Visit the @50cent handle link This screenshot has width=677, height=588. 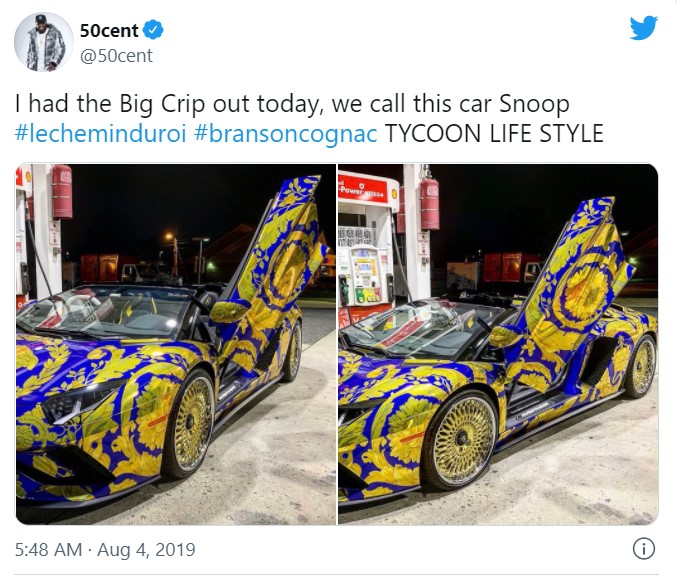116,56
